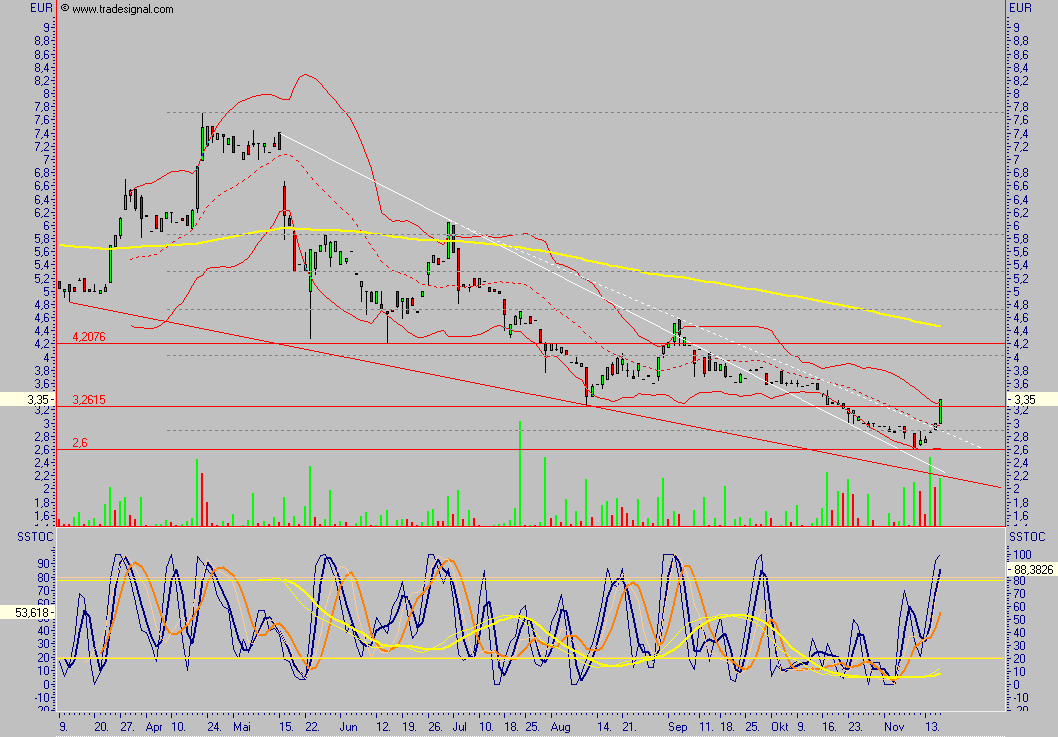Screen dimensions: 1058x737
Task: Select the "Jun" month label on date axis
Action: (348, 727)
